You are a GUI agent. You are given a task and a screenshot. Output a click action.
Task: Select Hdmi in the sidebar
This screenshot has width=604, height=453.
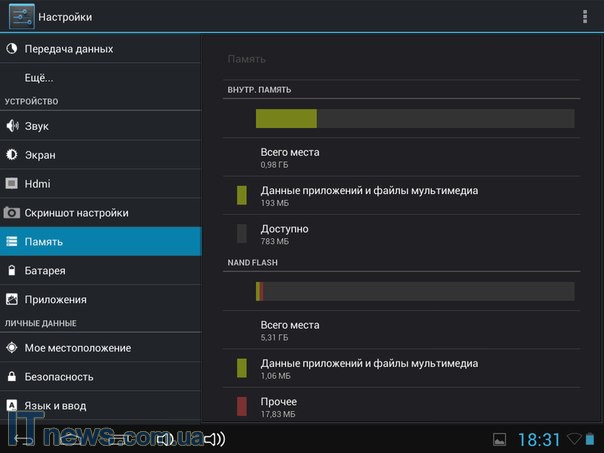pos(100,184)
